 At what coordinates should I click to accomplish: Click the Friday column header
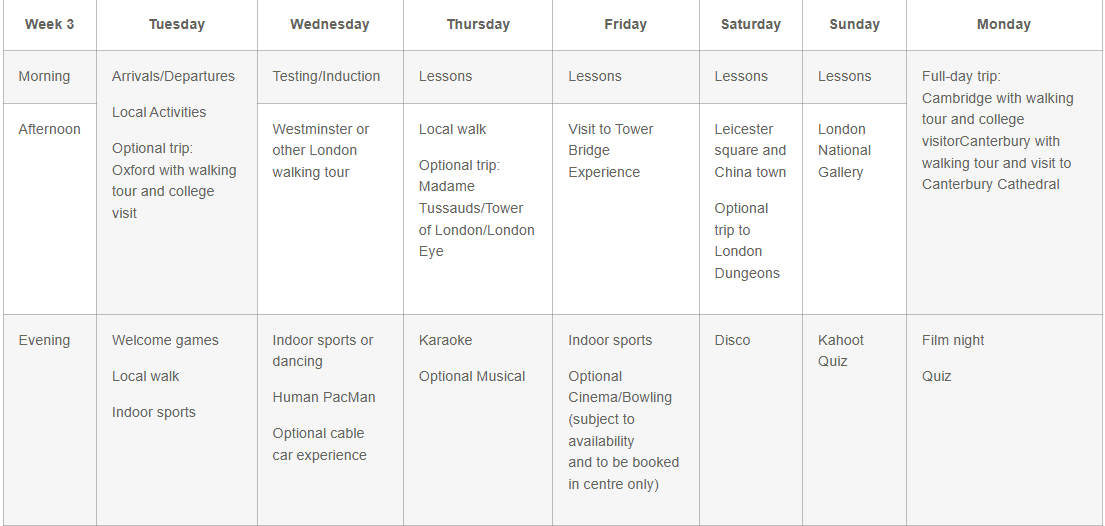(x=626, y=24)
